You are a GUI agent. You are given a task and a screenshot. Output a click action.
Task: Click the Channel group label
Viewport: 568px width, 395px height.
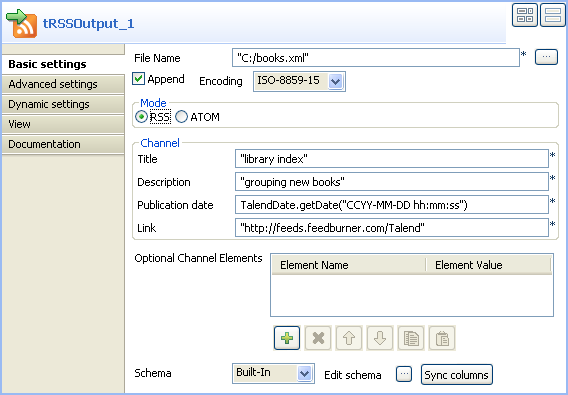(160, 143)
